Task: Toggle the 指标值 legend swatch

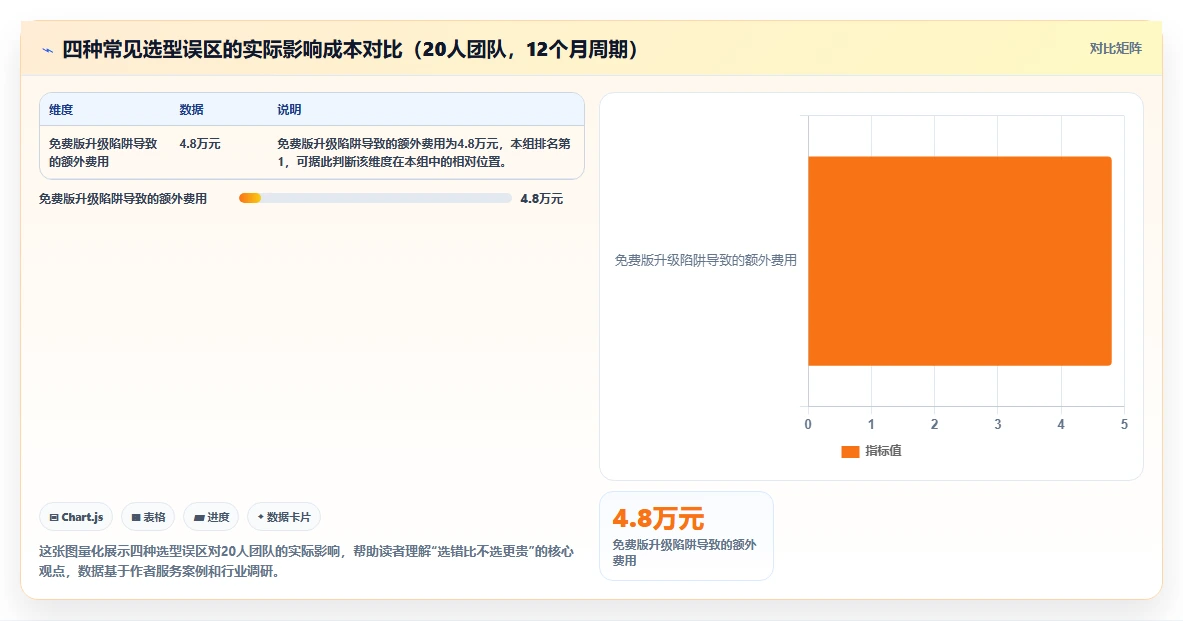Action: (x=850, y=451)
